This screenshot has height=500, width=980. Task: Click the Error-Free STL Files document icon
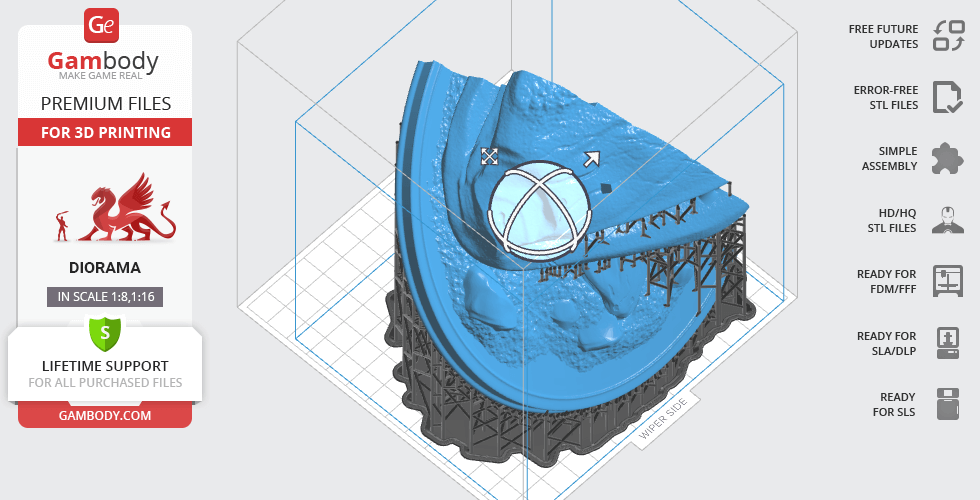(947, 97)
